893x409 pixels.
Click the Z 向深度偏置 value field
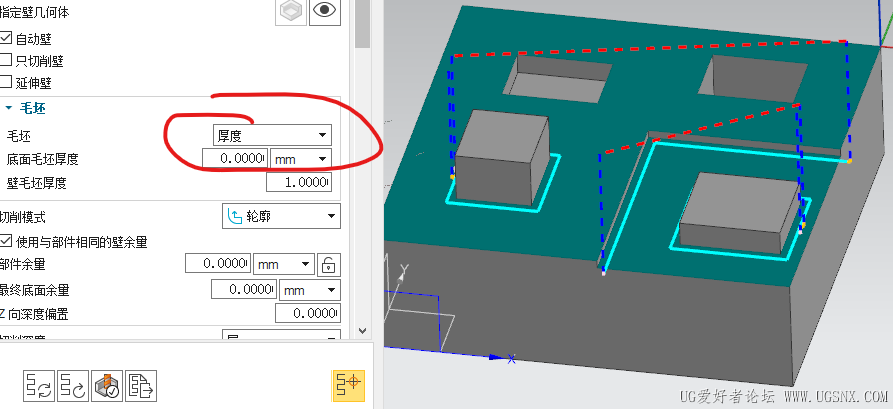(308, 313)
